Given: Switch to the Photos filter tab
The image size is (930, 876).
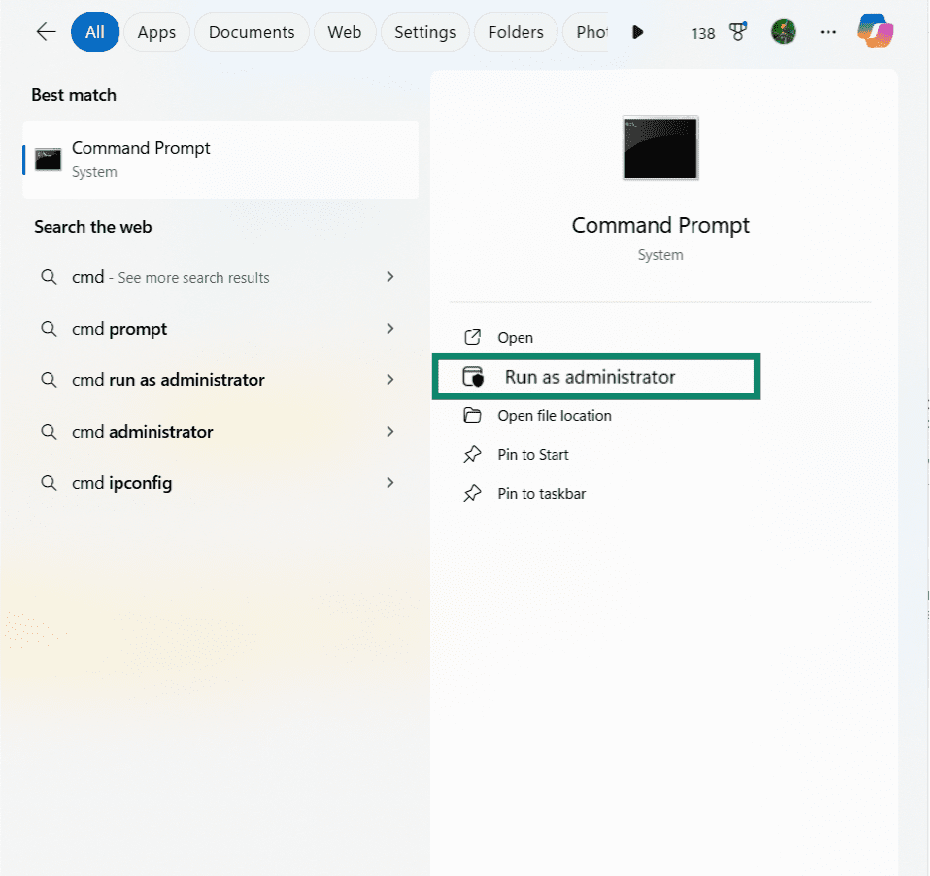Looking at the screenshot, I should tap(586, 32).
